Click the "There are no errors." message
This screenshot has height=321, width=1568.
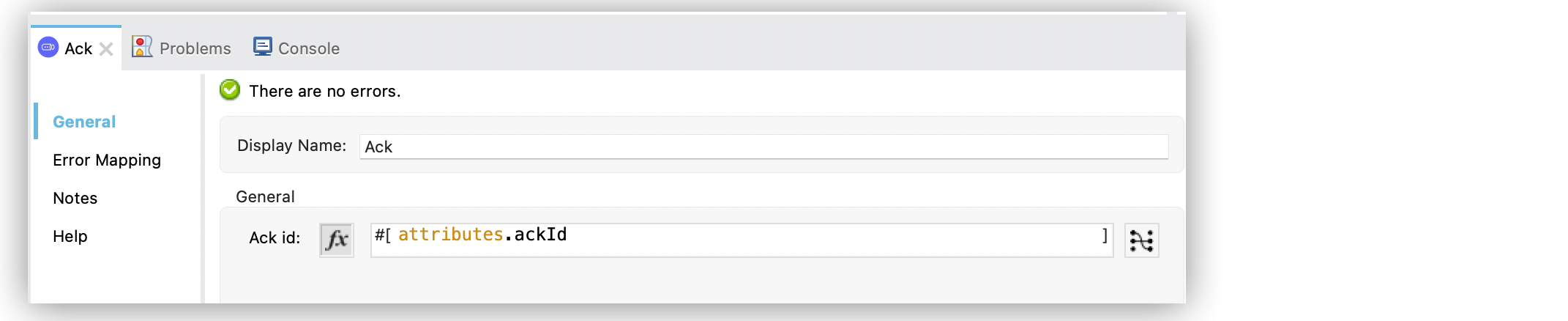325,91
